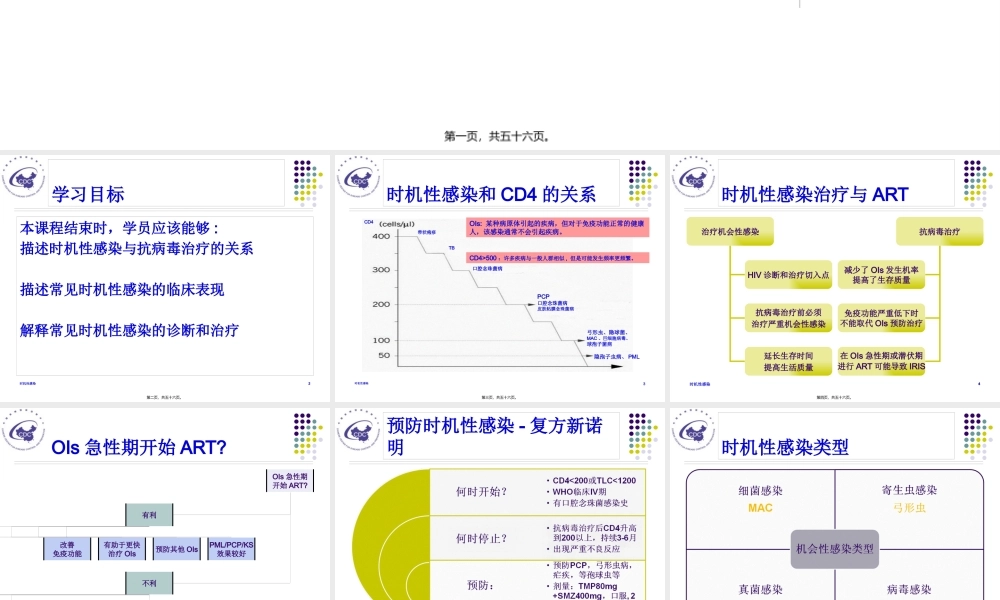This screenshot has width=1000, height=600.
Task: Click the slide title 时机性感染和 CD4 的关系
Action: click(491, 194)
